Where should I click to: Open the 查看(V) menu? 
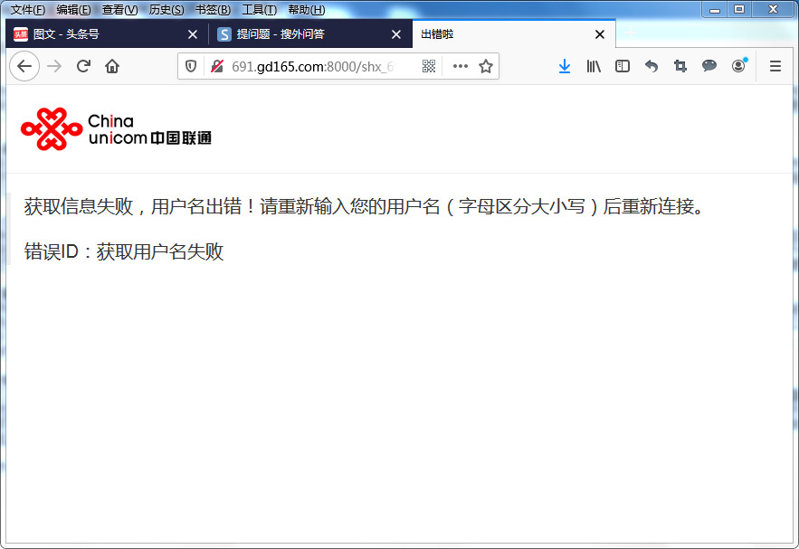(120, 9)
